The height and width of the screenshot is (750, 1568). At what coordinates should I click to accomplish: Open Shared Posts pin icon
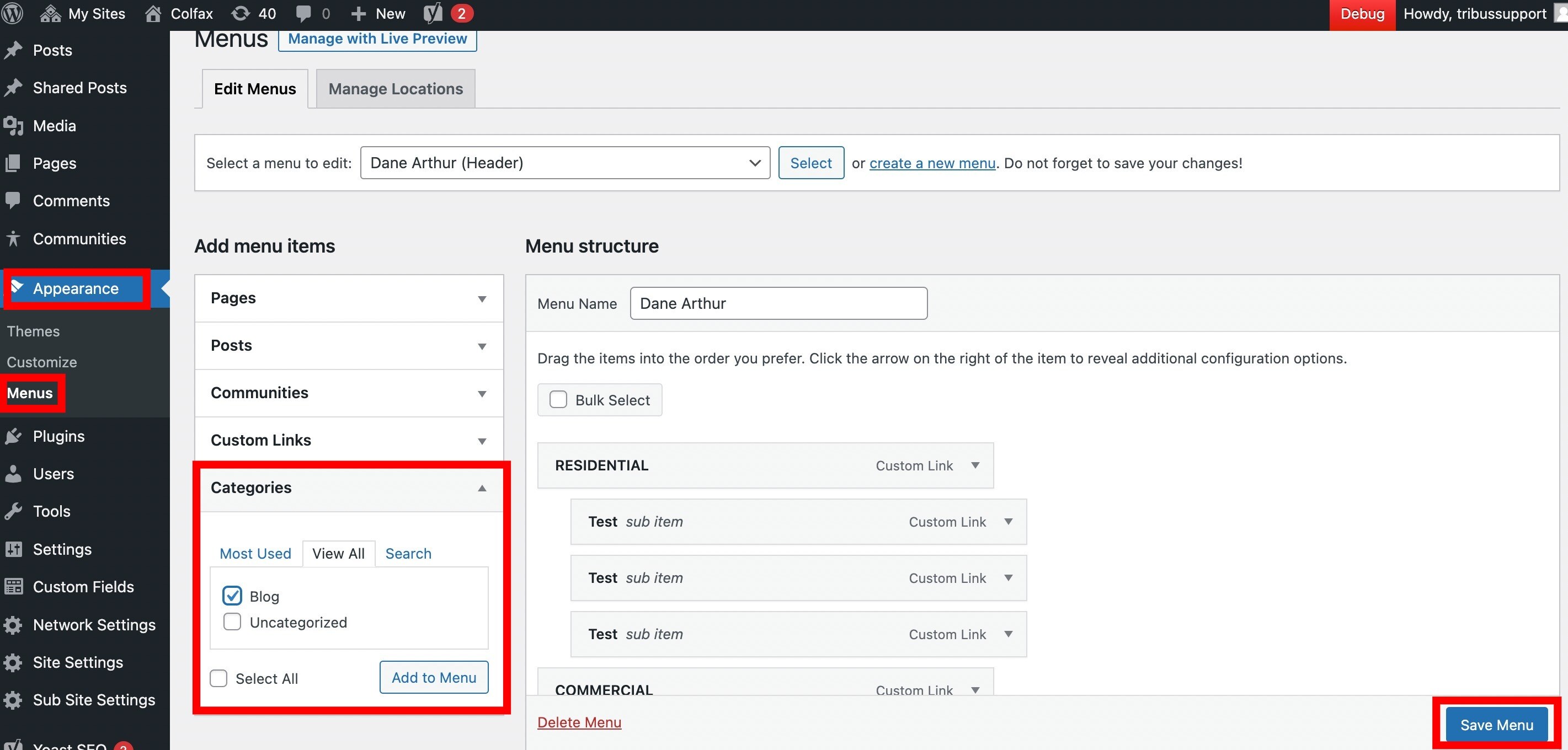coord(13,88)
